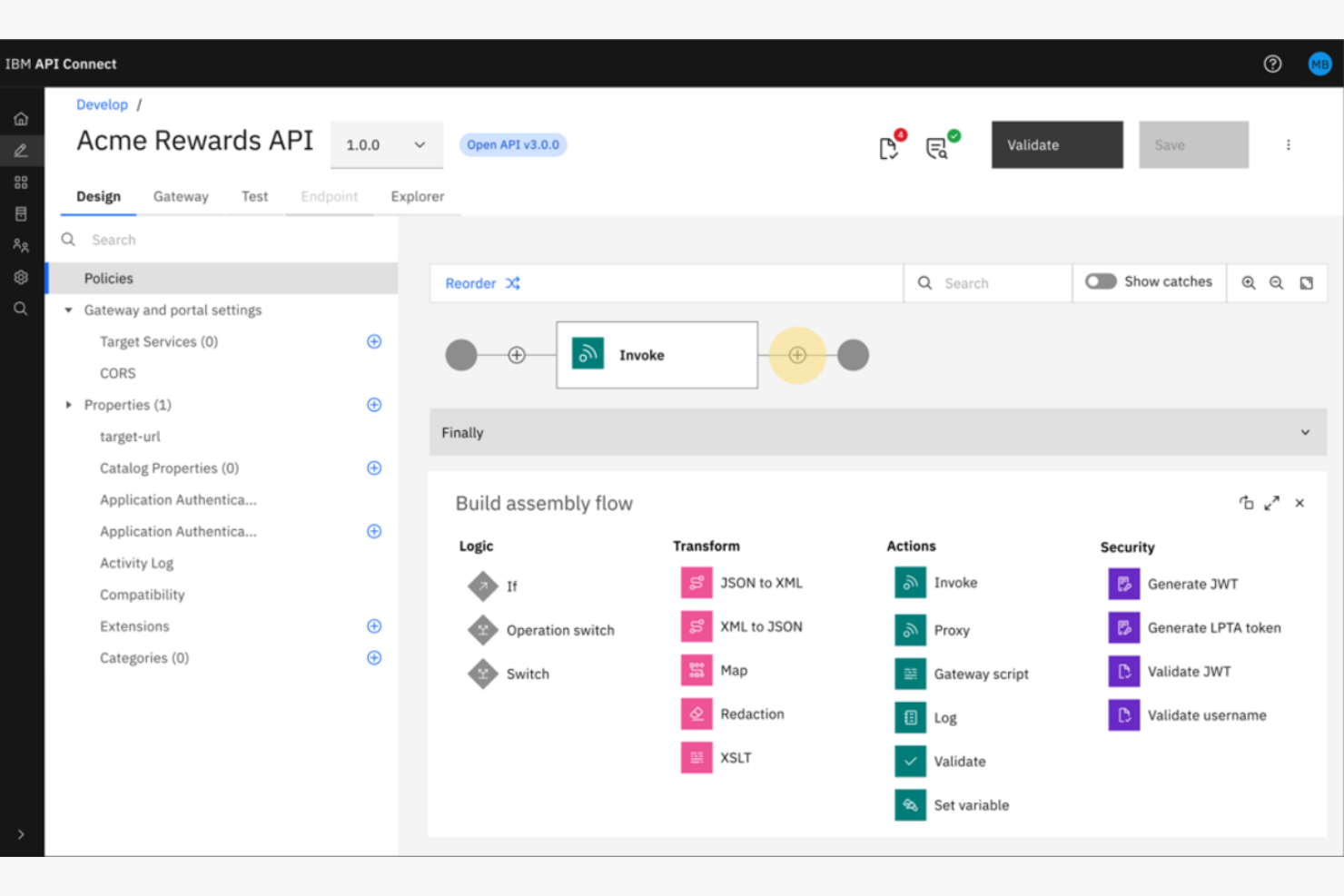The height and width of the screenshot is (896, 1344).
Task: Focus the assembly canvas Search field
Action: tap(988, 283)
